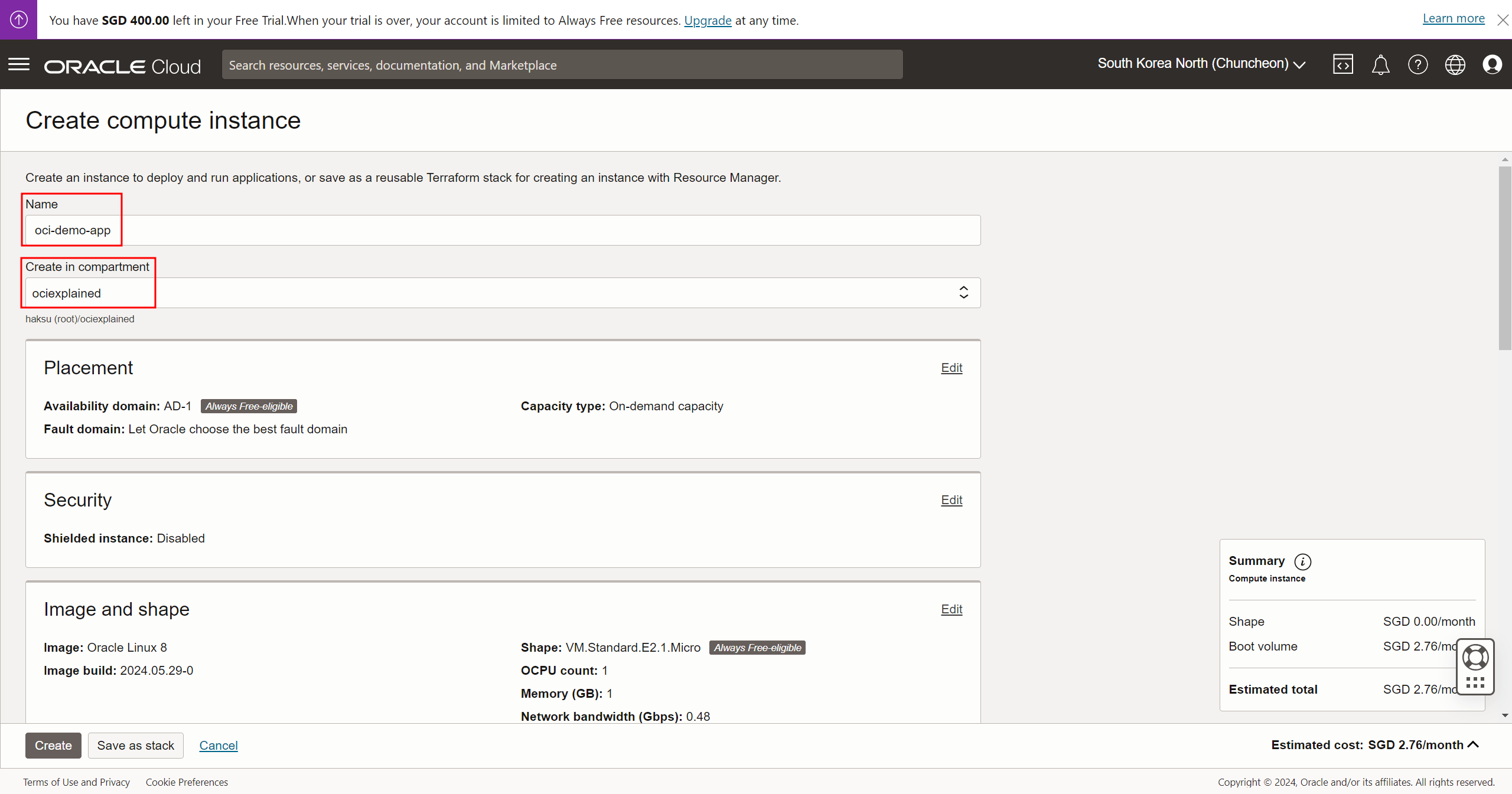The width and height of the screenshot is (1512, 794).
Task: Edit the Image and shape section
Action: pos(951,609)
